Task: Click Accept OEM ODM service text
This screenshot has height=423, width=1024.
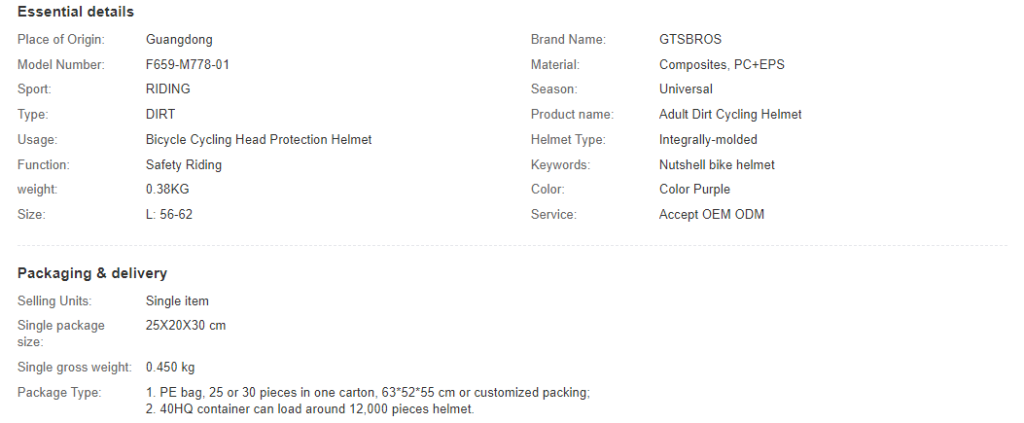Action: pyautogui.click(x=711, y=214)
